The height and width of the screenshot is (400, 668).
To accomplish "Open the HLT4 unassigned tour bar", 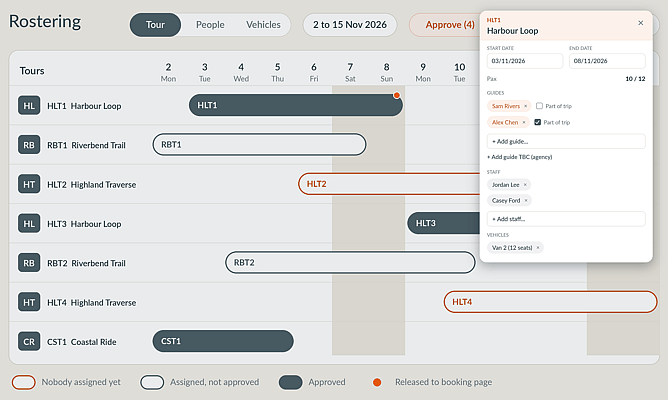I will [x=550, y=302].
